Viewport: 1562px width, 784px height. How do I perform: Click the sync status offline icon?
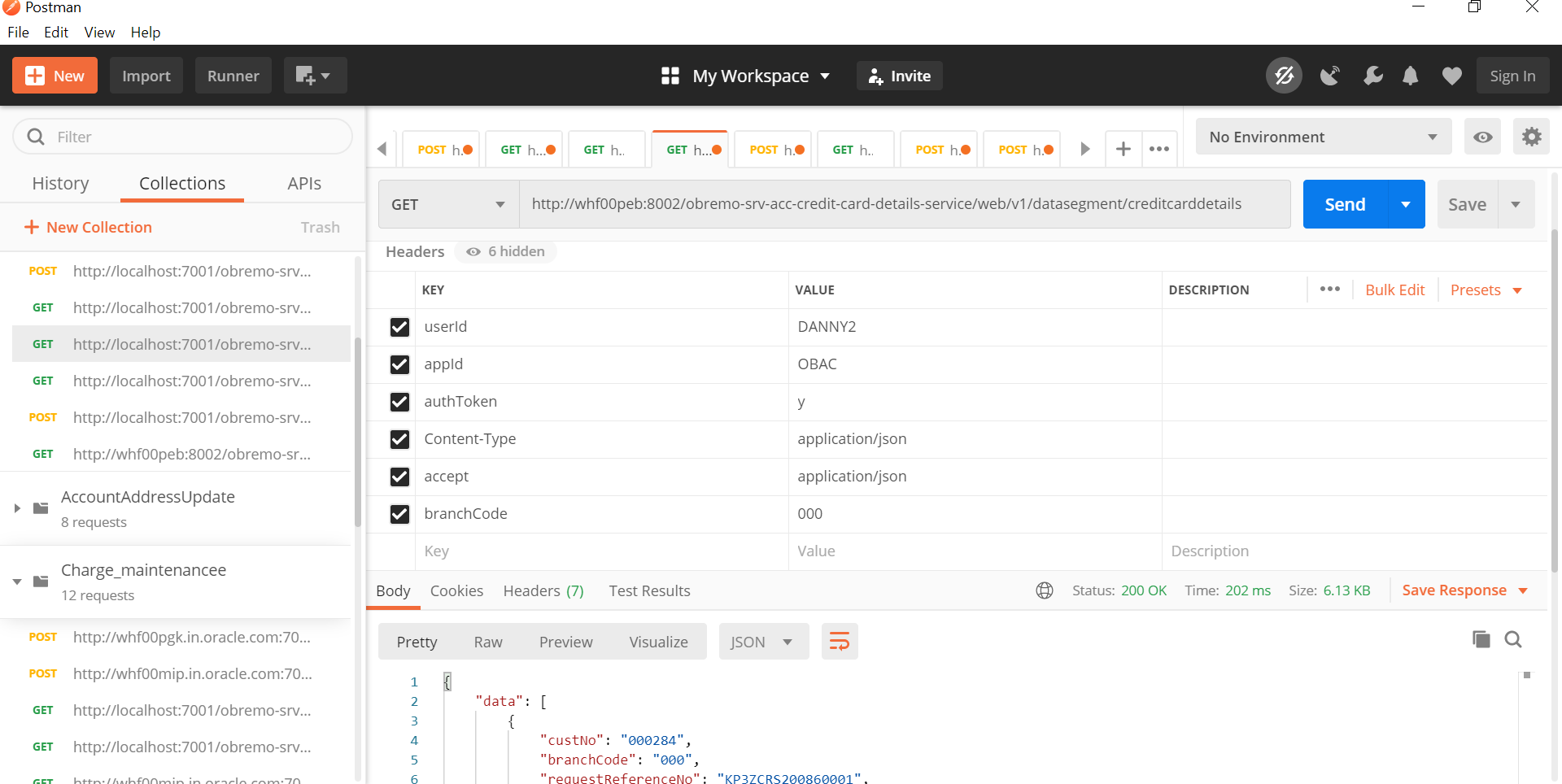[1284, 76]
